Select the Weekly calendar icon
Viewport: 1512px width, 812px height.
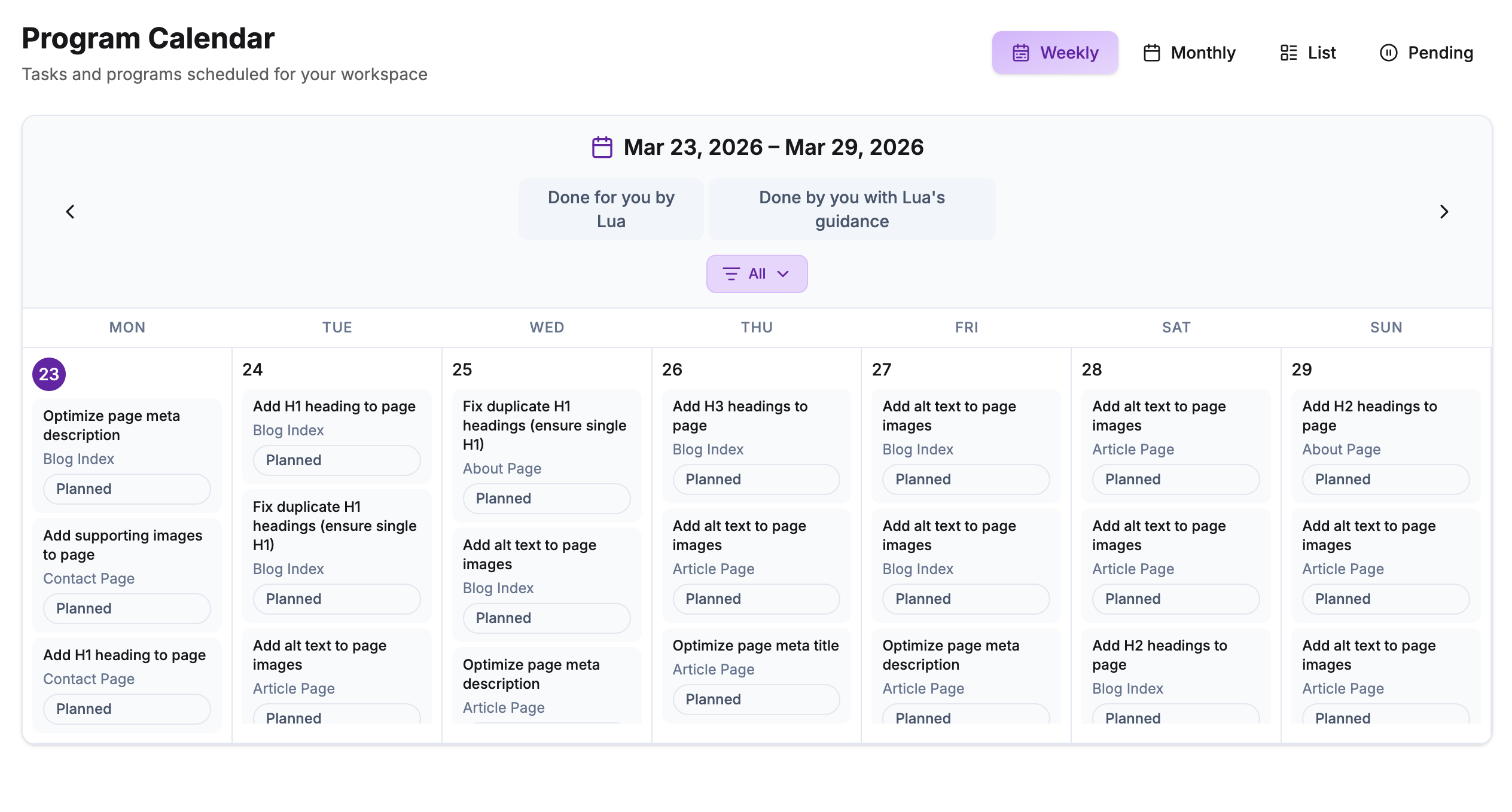1021,53
